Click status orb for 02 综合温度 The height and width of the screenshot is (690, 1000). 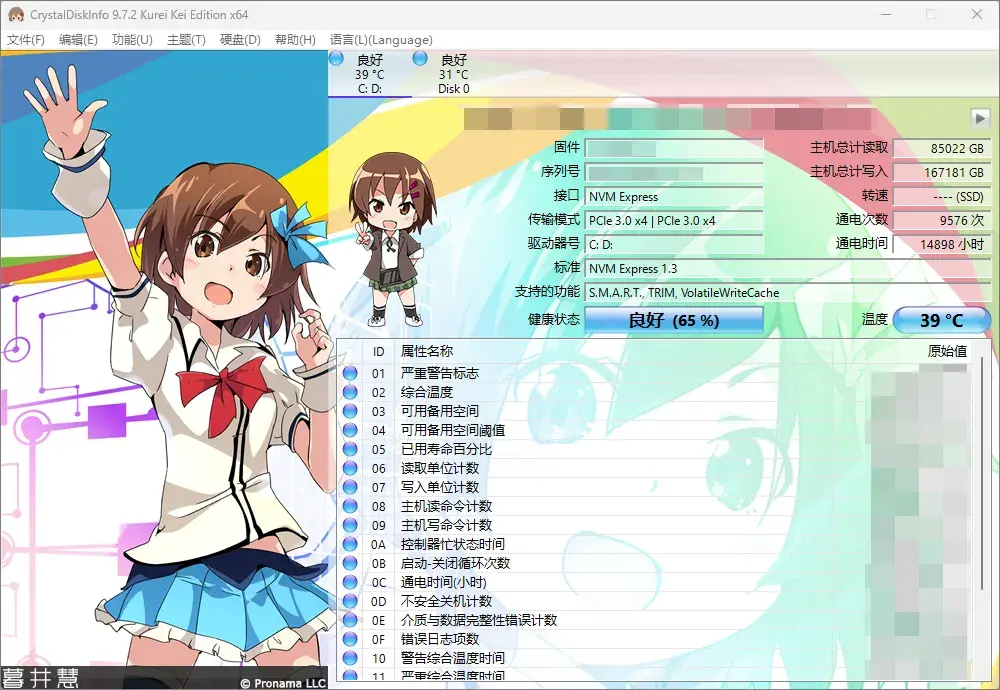coord(350,392)
